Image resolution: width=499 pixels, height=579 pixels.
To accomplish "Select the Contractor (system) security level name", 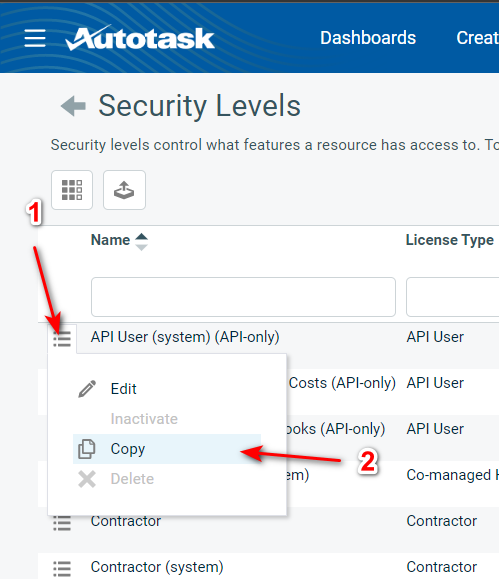I will pyautogui.click(x=157, y=567).
